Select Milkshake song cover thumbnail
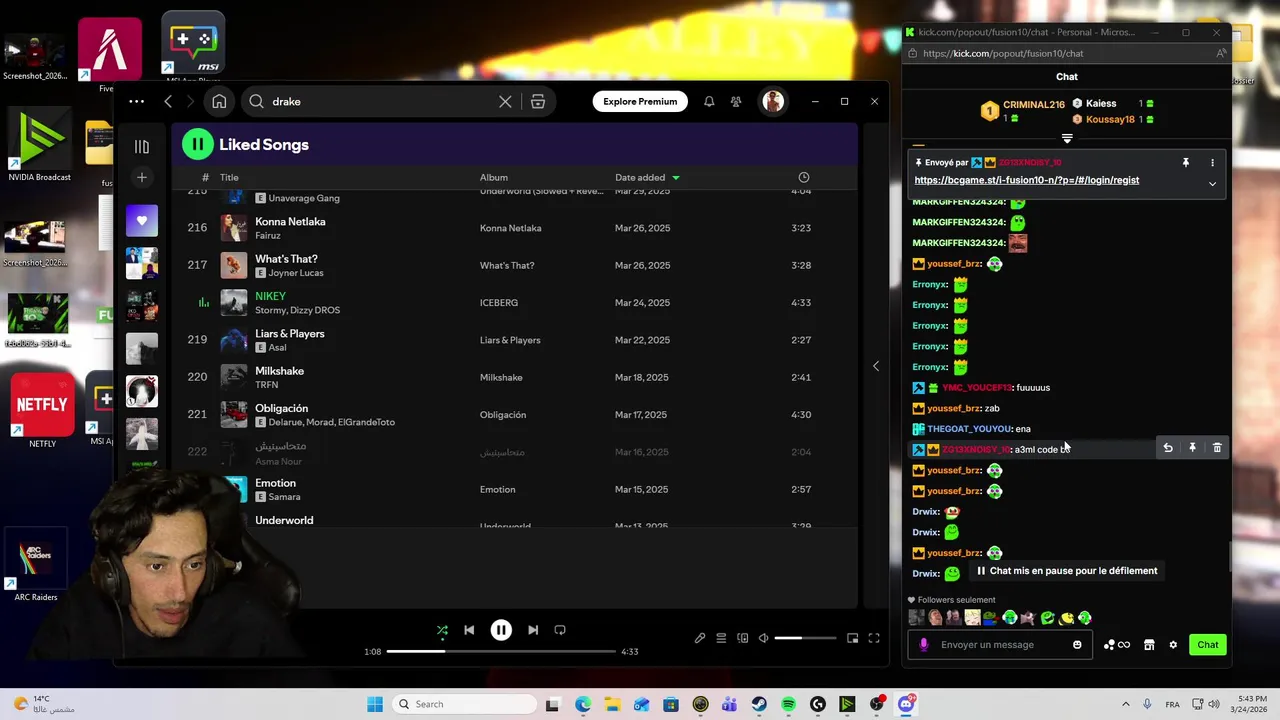Viewport: 1280px width, 720px height. coord(234,377)
